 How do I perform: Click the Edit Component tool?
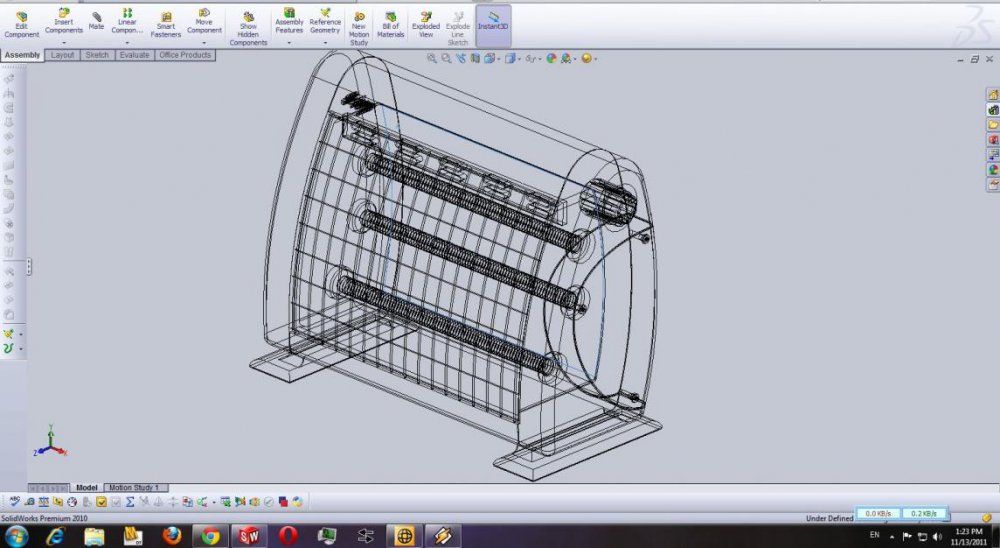click(22, 26)
